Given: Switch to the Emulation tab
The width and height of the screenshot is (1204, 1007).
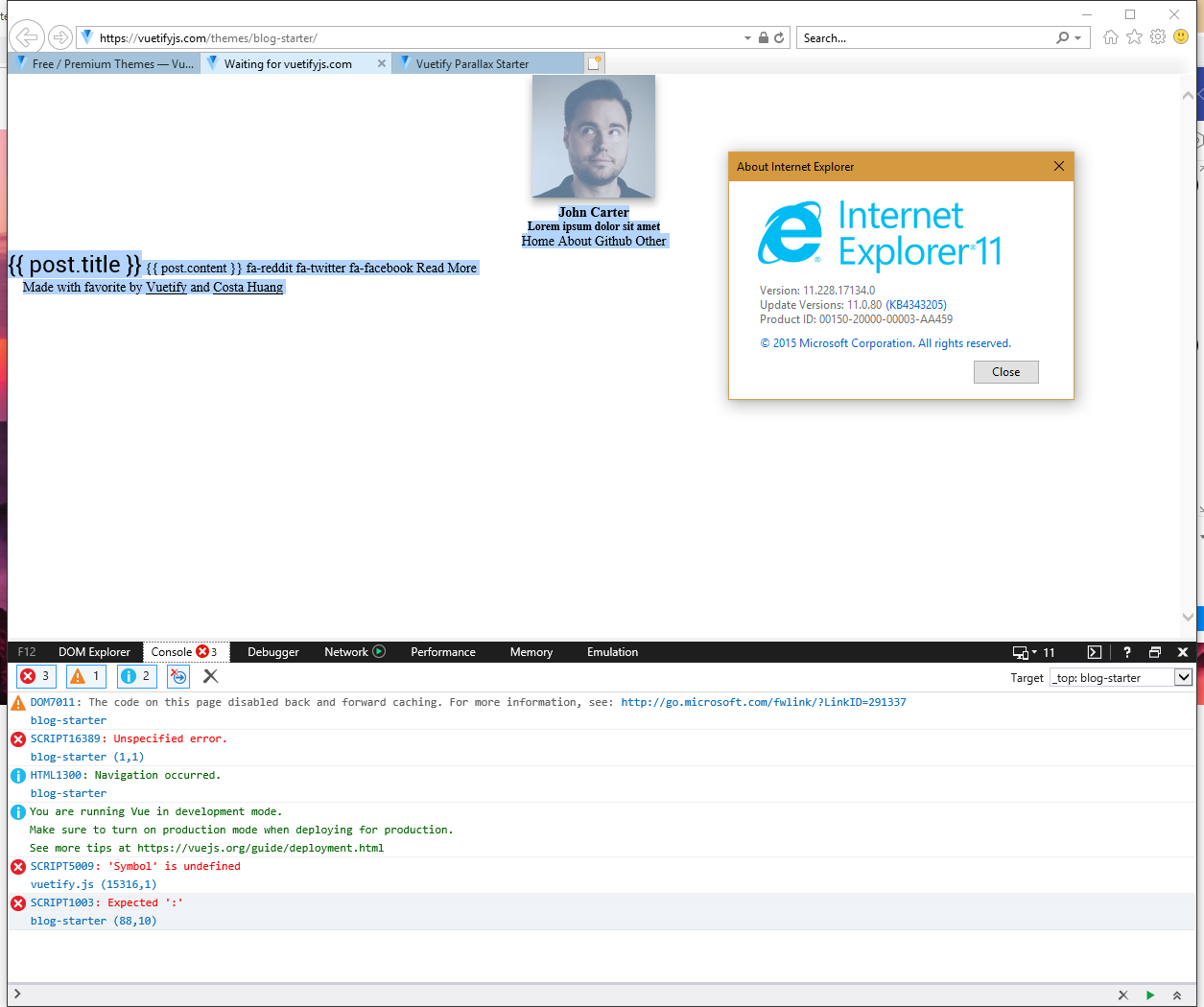Looking at the screenshot, I should [x=612, y=652].
